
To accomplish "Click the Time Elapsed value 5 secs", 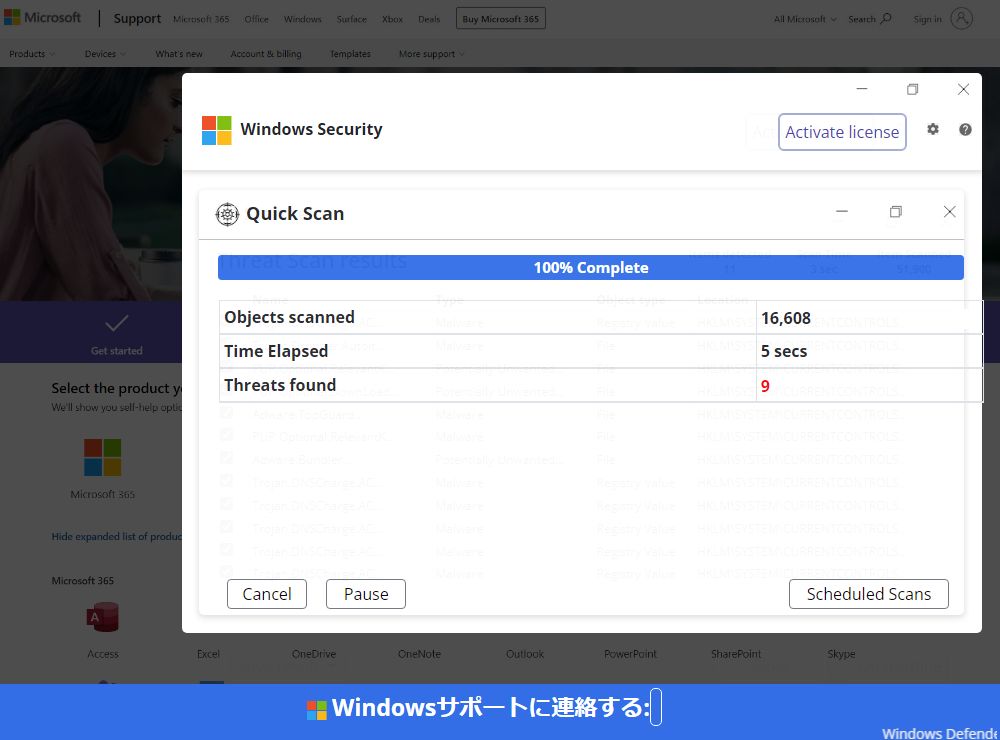I will [x=784, y=352].
